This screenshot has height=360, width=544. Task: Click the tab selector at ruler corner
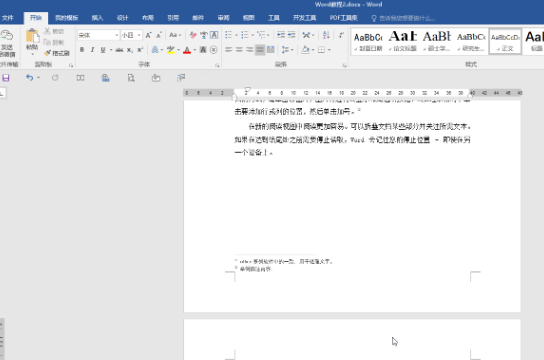pyautogui.click(x=2, y=93)
